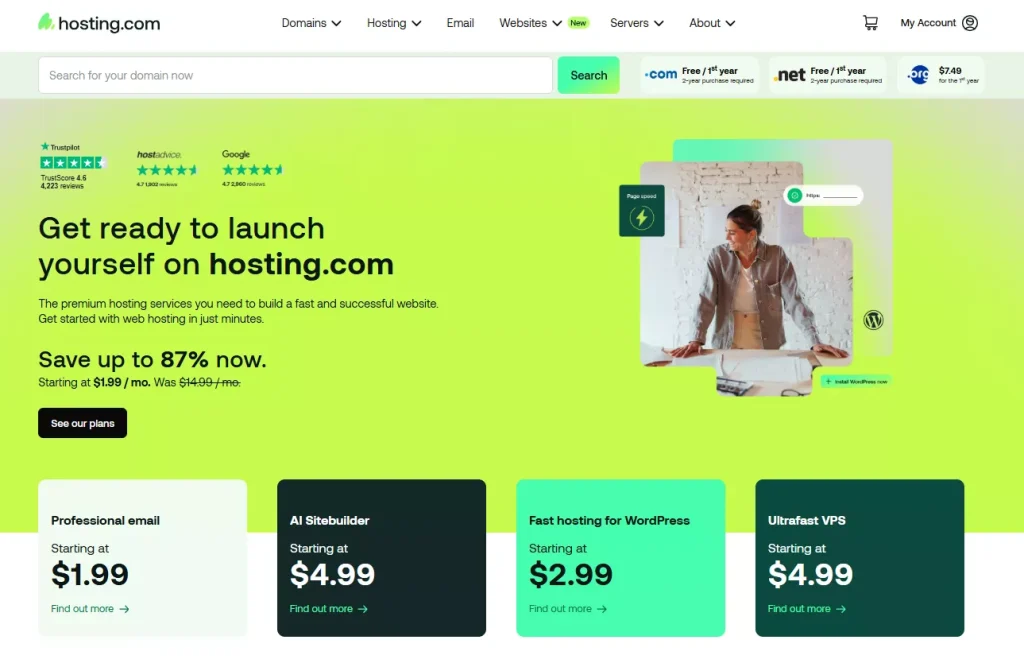Expand the Domains dropdown menu
The height and width of the screenshot is (667, 1024).
pyautogui.click(x=311, y=23)
